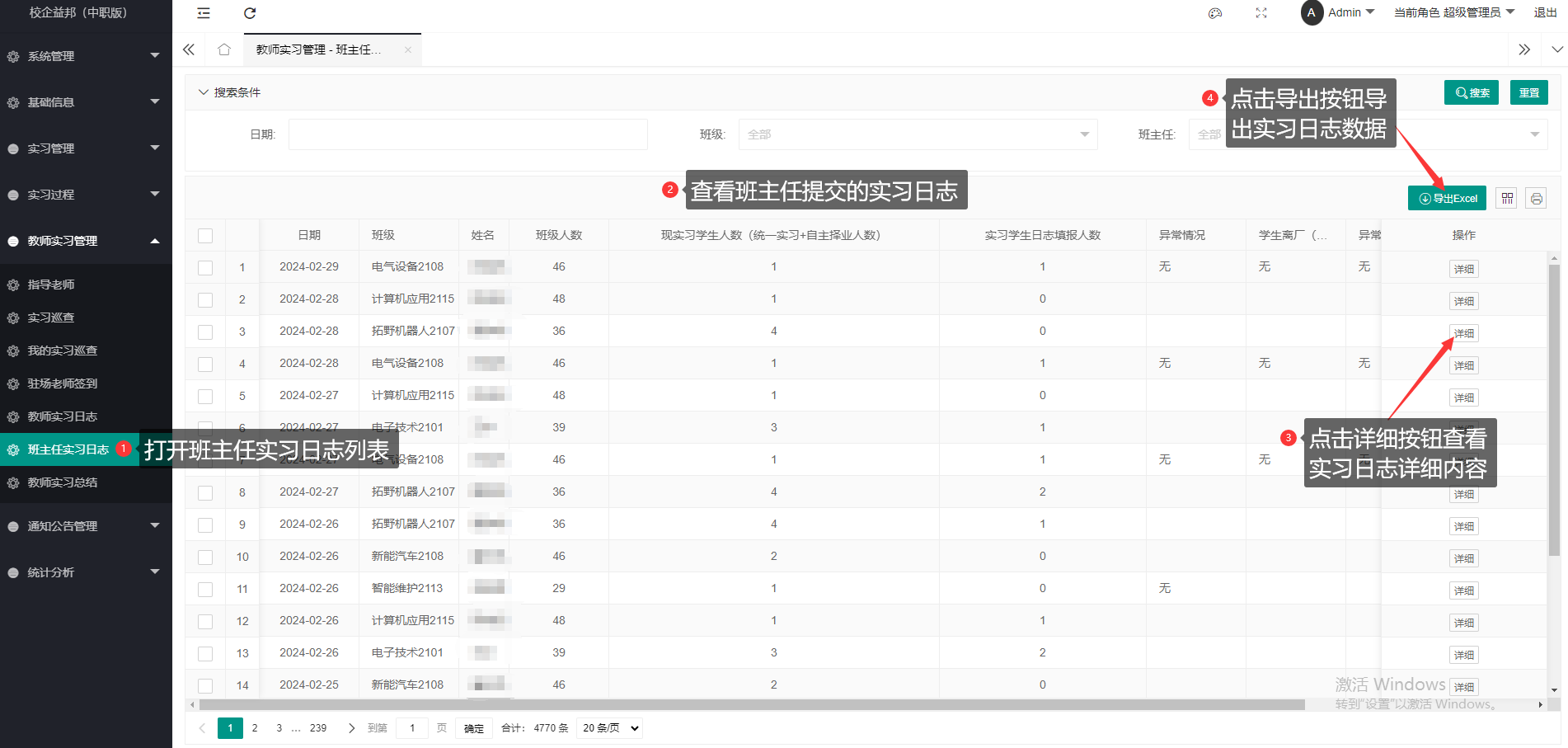Click the 重置 button

[x=1528, y=92]
